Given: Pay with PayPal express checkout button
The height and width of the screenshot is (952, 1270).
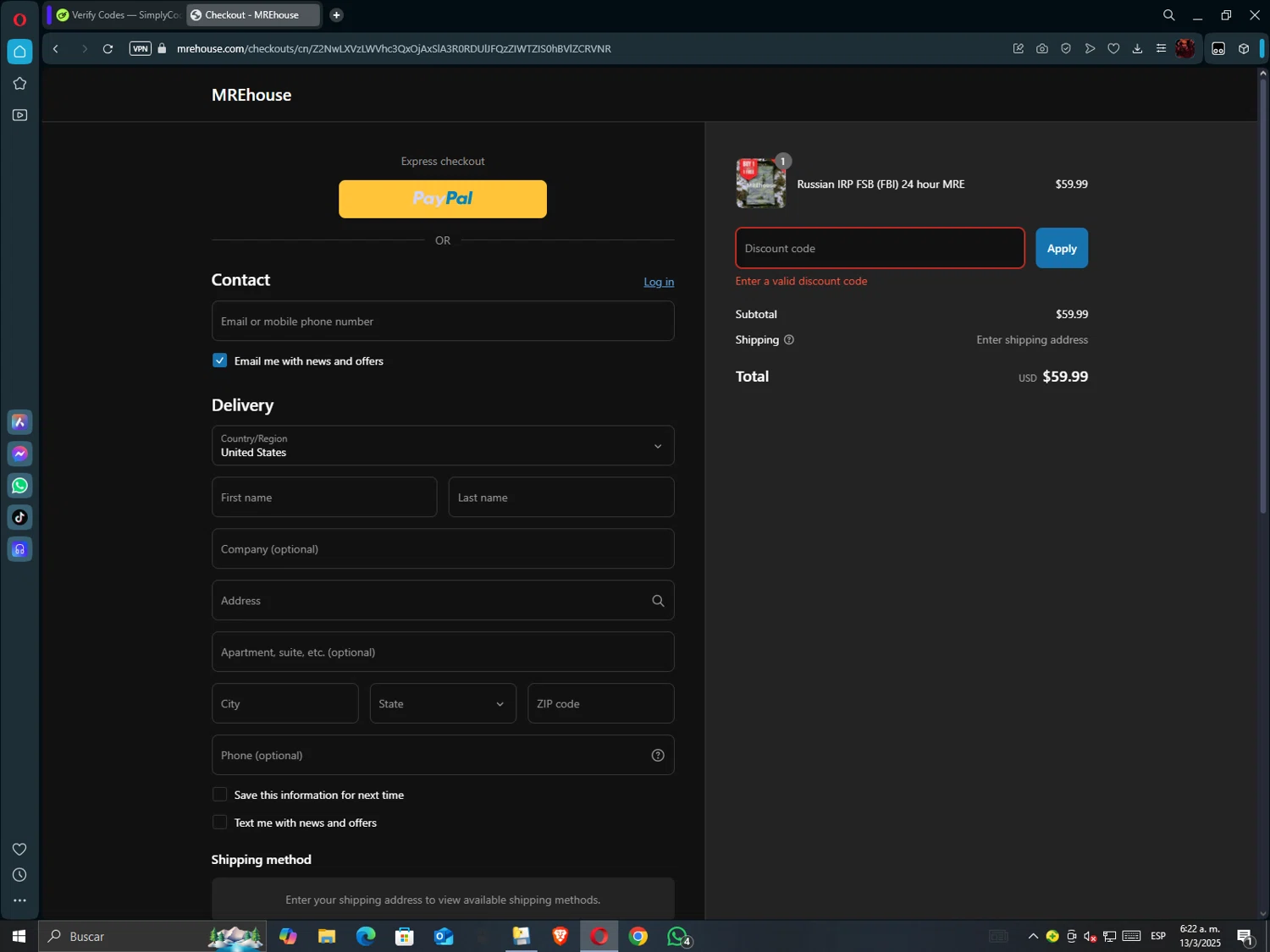Looking at the screenshot, I should [443, 199].
